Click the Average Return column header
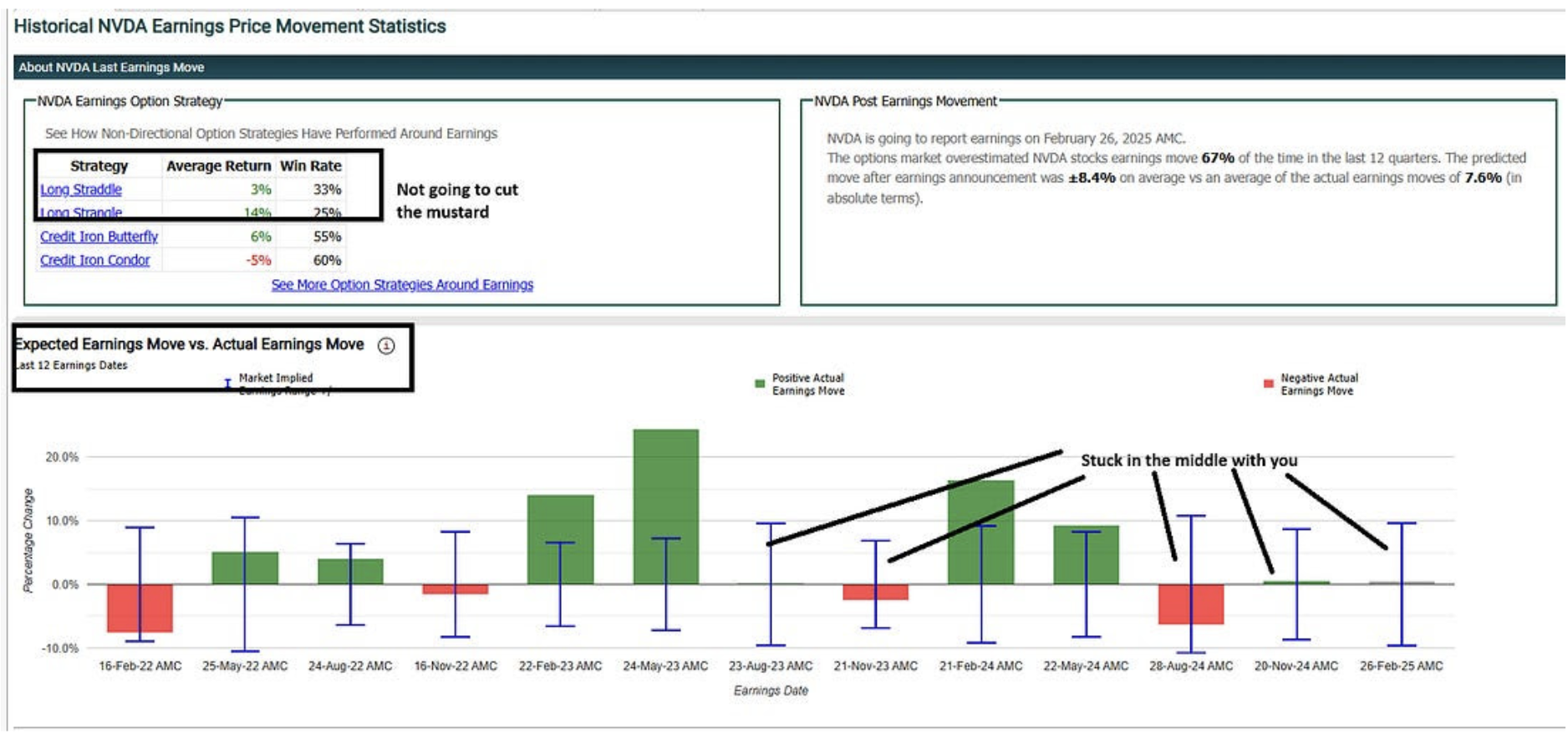The width and height of the screenshot is (1568, 734). pos(218,166)
